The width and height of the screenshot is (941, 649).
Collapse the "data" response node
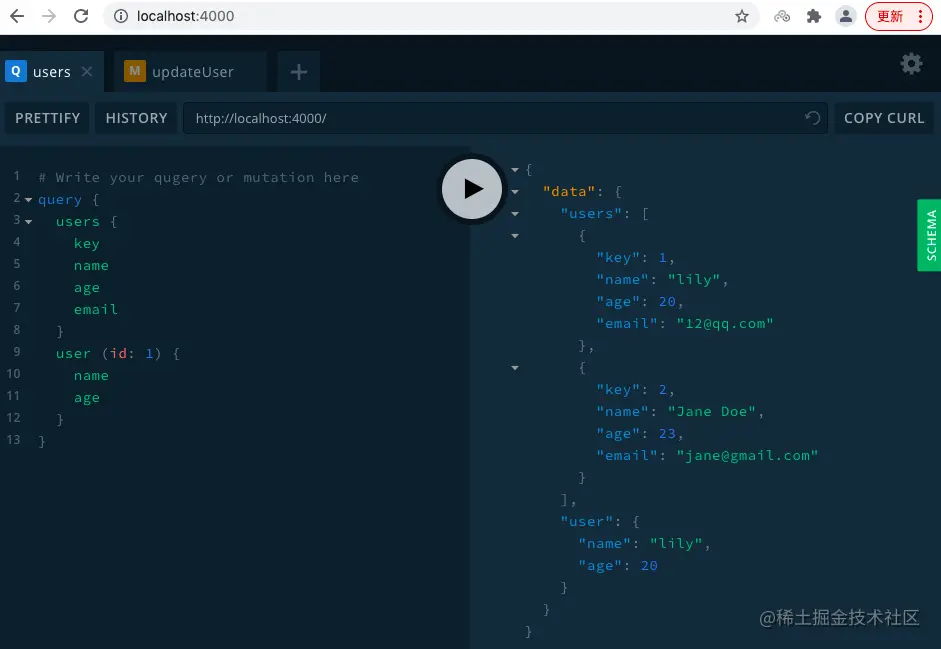click(x=515, y=192)
